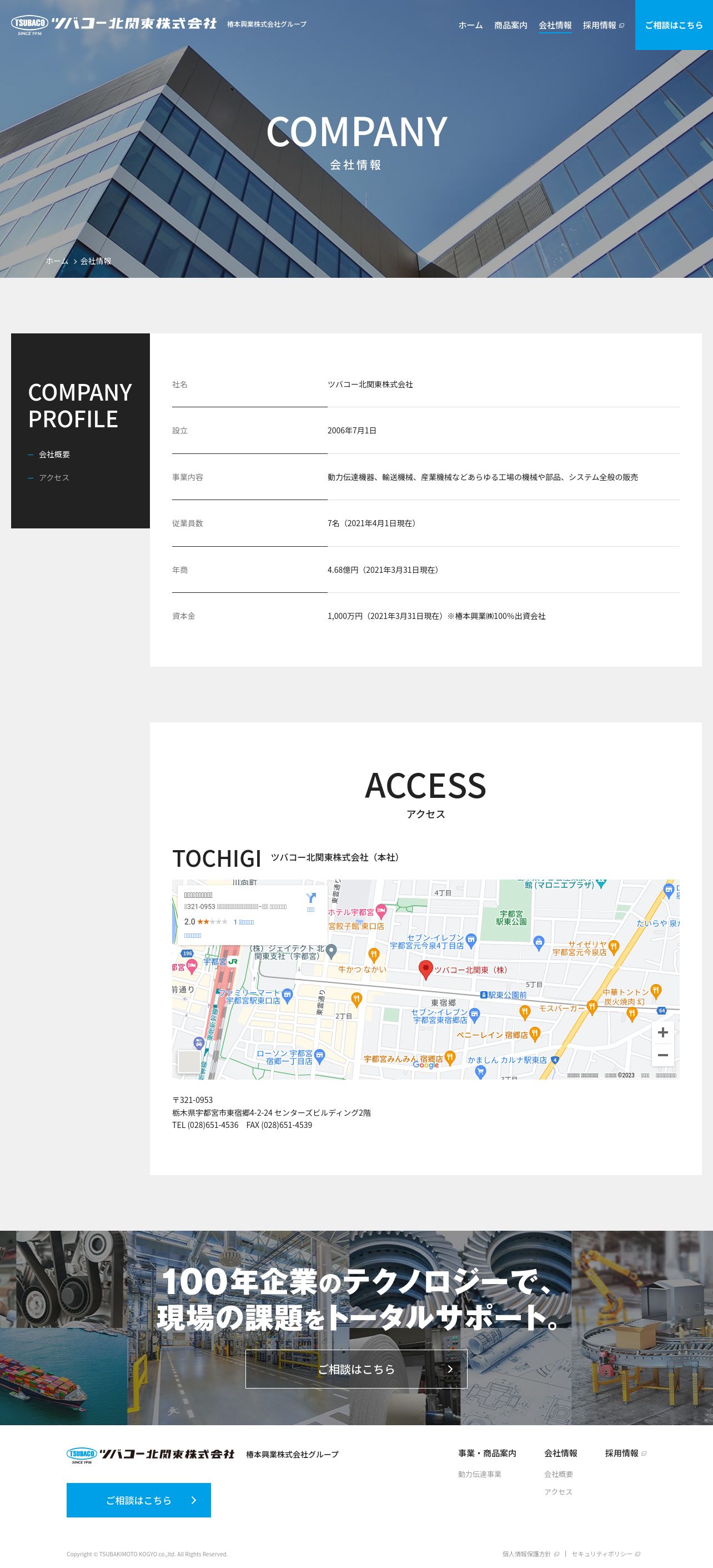Click the 宇都宮駅東公園 park label on map
The height and width of the screenshot is (1568, 713).
coord(511,918)
